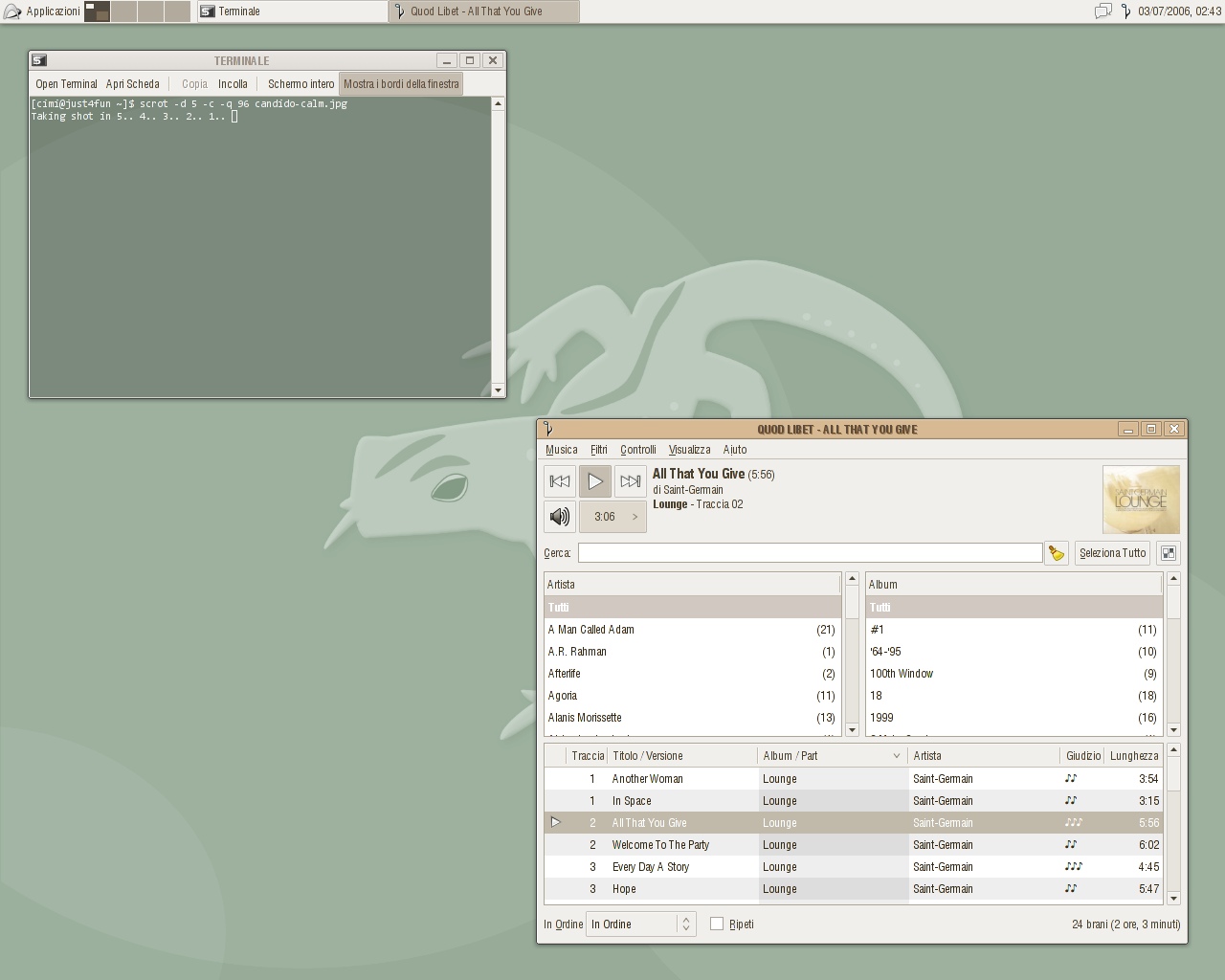
Task: Click the 3:06 seek position button
Action: point(612,517)
